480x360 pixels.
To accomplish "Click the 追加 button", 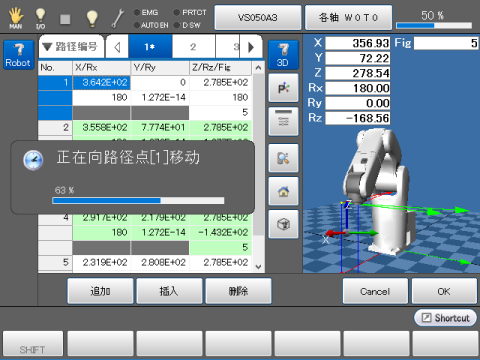I will click(x=100, y=291).
